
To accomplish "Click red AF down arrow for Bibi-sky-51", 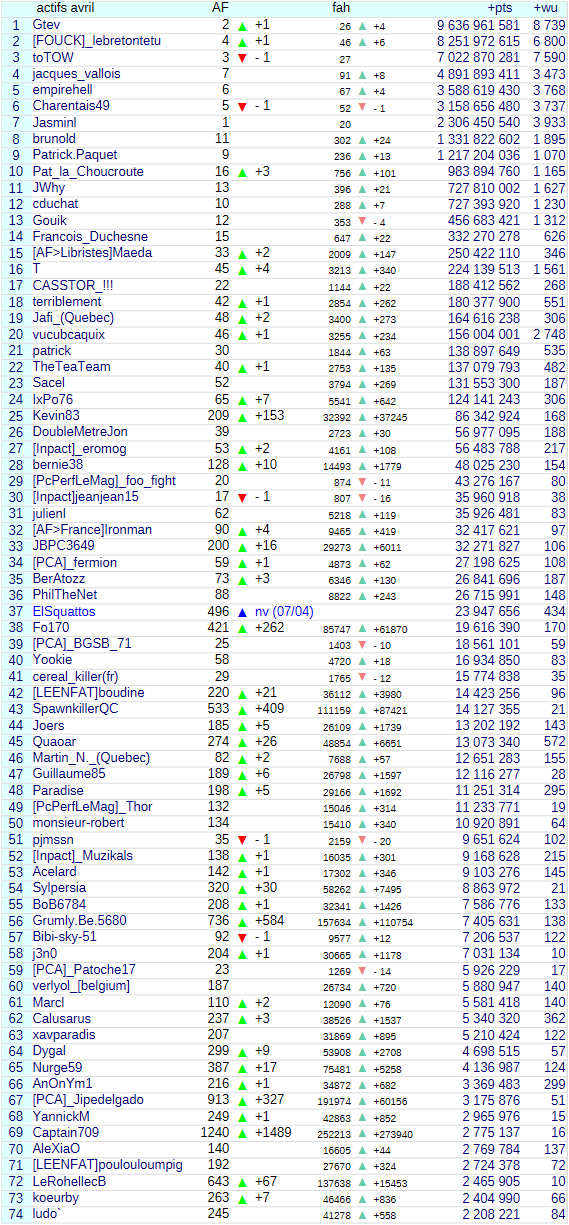I will [243, 937].
